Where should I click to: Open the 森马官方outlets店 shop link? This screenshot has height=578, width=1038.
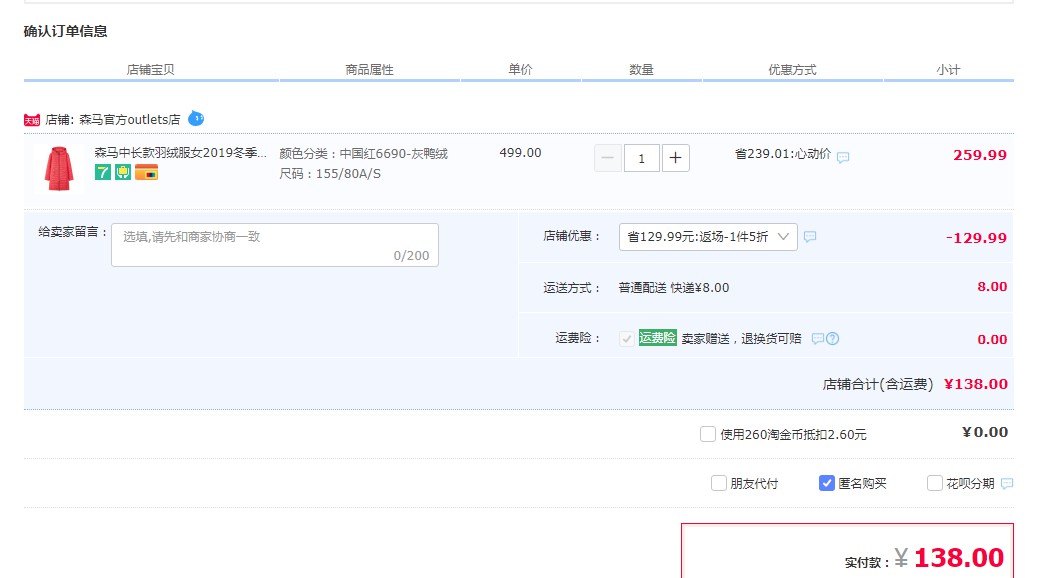(x=130, y=120)
